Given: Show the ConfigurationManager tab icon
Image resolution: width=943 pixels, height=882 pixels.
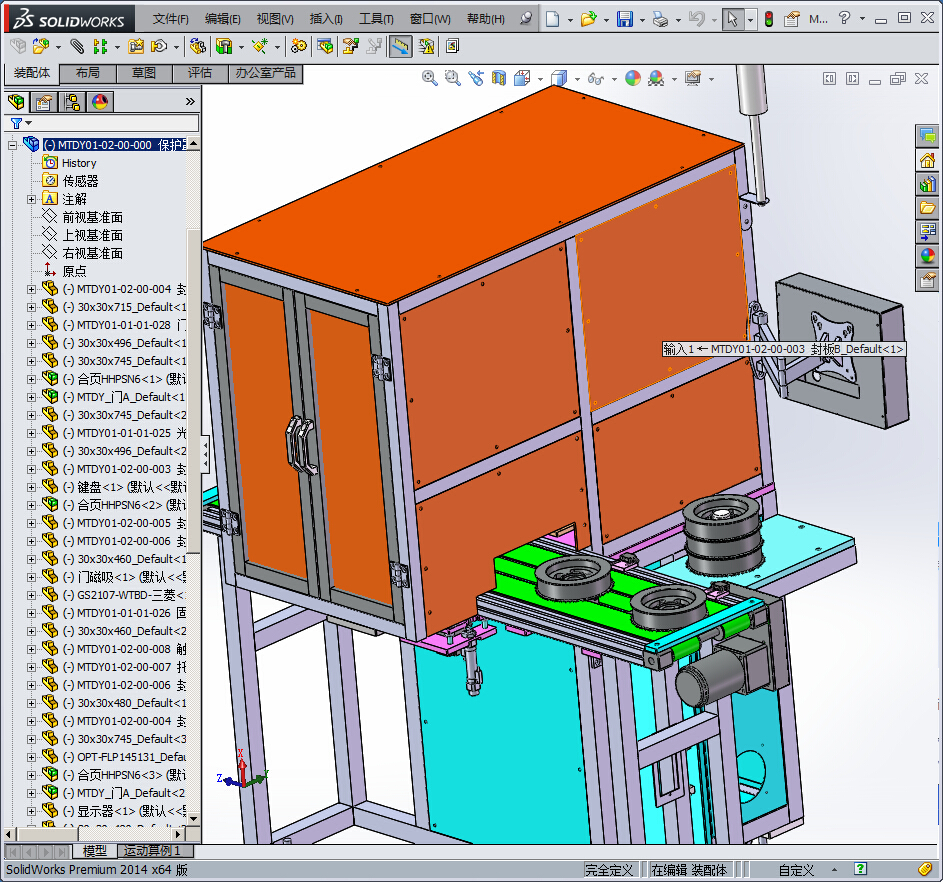Looking at the screenshot, I should 72,102.
